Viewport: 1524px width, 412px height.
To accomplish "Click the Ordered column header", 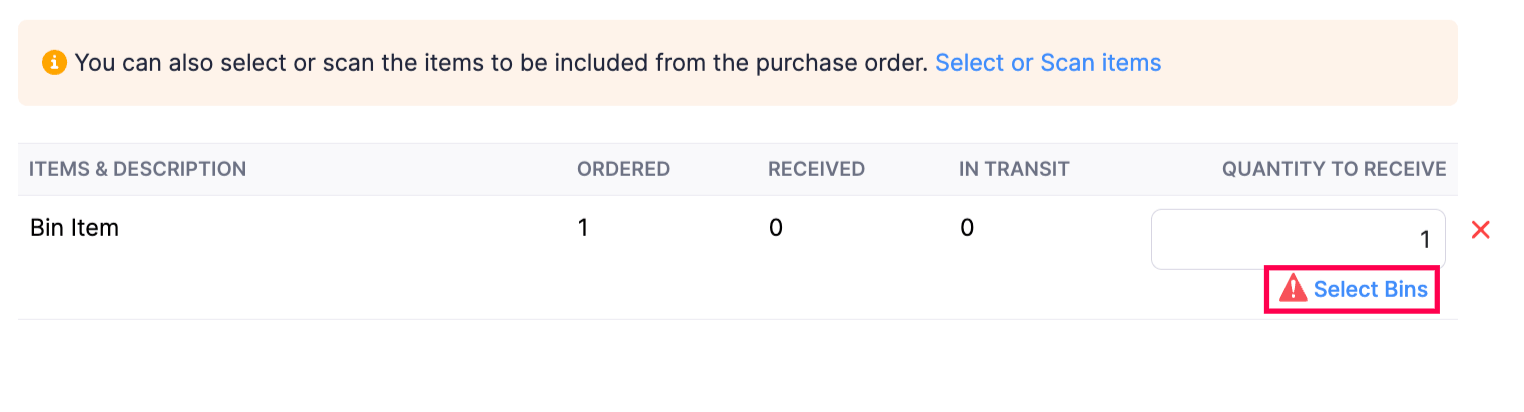I will tap(623, 169).
